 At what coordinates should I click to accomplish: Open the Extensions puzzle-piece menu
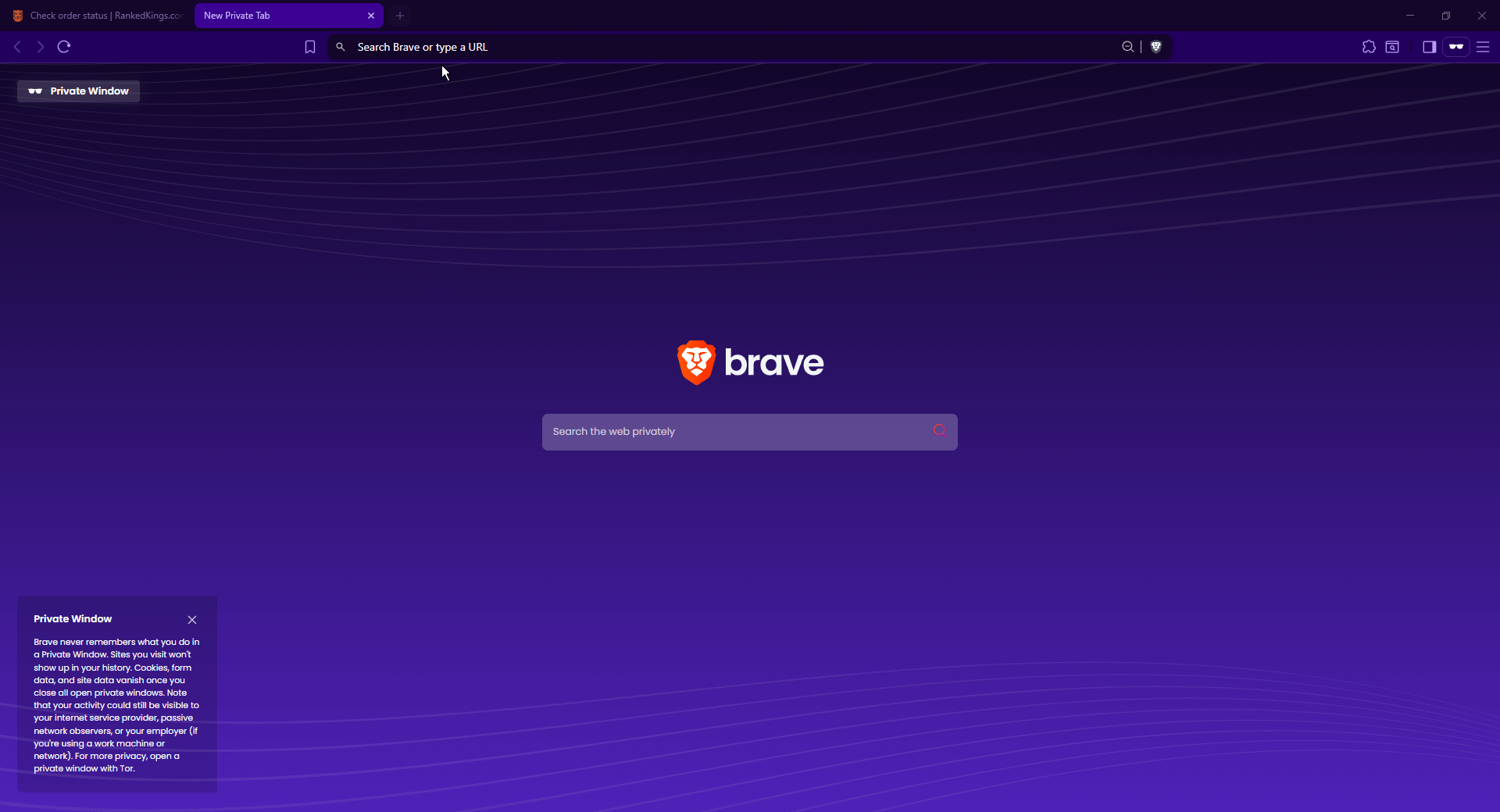1369,47
